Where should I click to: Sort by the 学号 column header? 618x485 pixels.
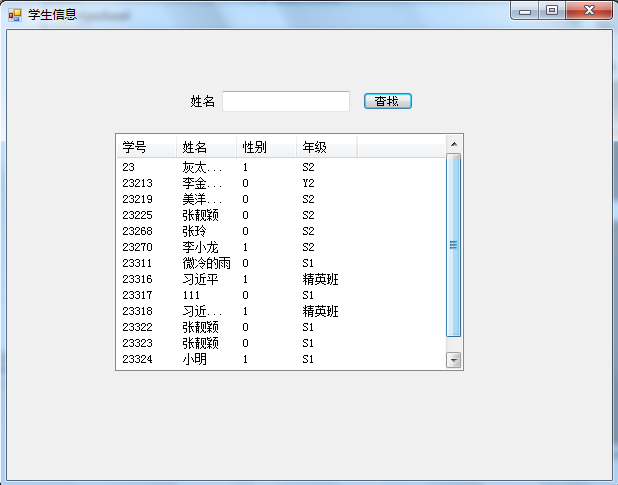pyautogui.click(x=145, y=147)
